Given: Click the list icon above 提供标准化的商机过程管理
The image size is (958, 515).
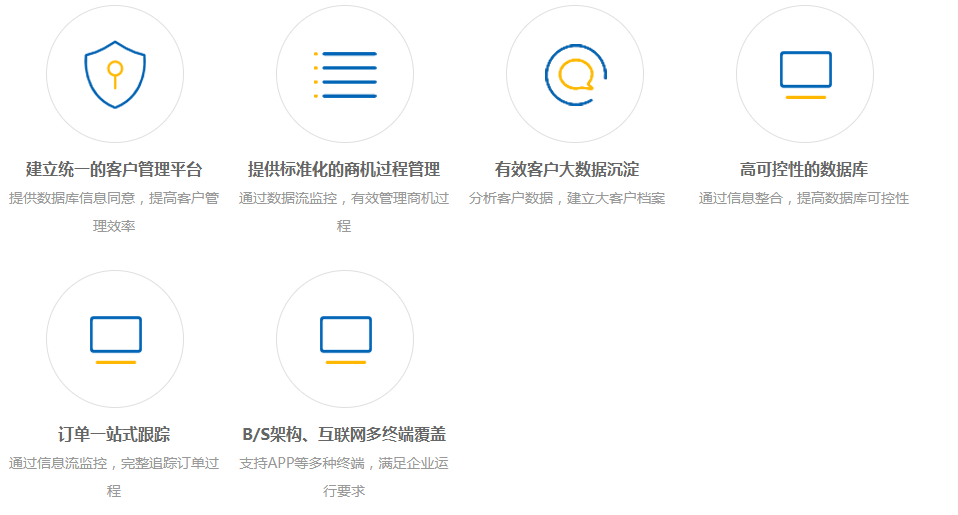Looking at the screenshot, I should pos(345,74).
